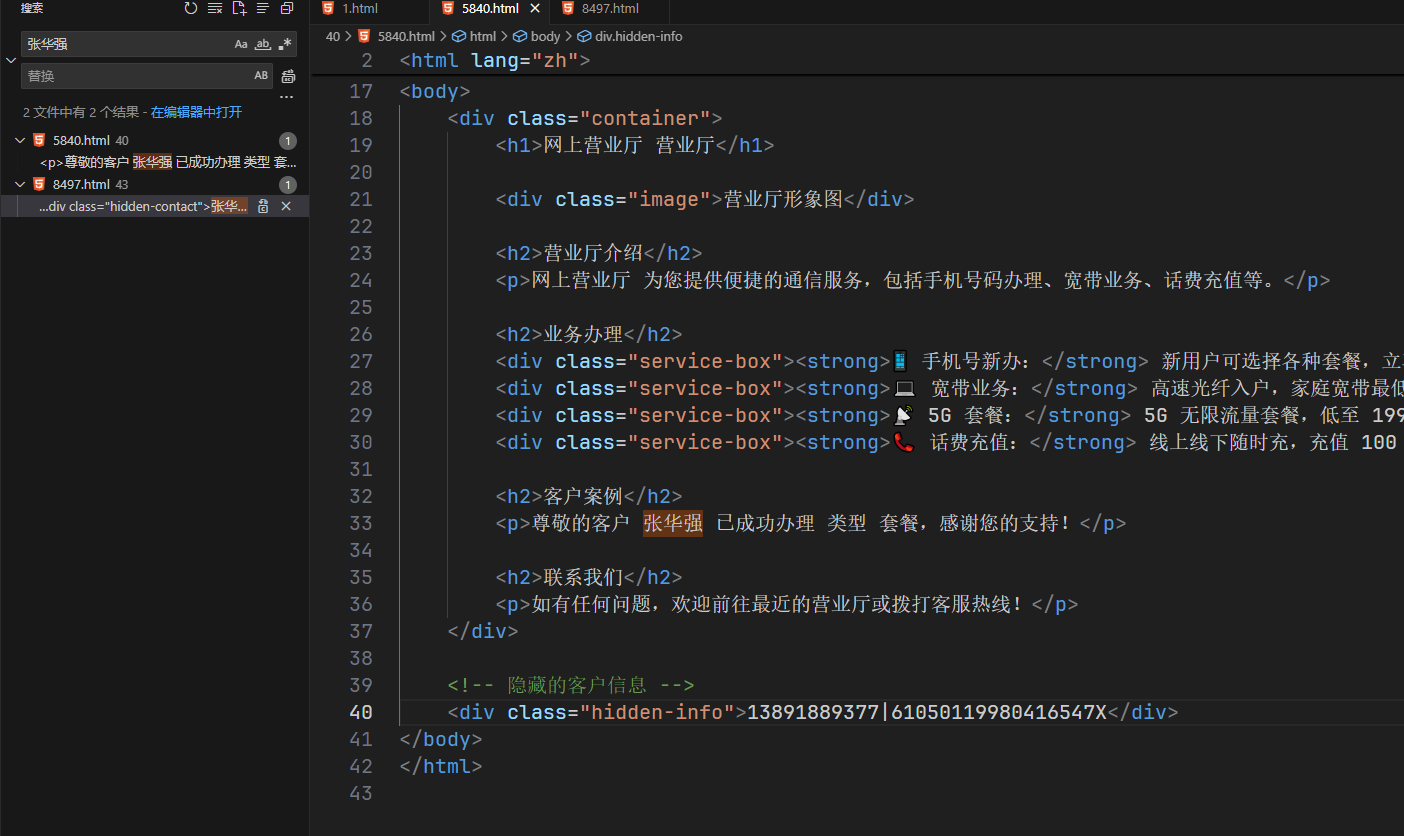Screen dimensions: 1404x836
Task: Toggle regular expression search option
Action: click(x=285, y=44)
